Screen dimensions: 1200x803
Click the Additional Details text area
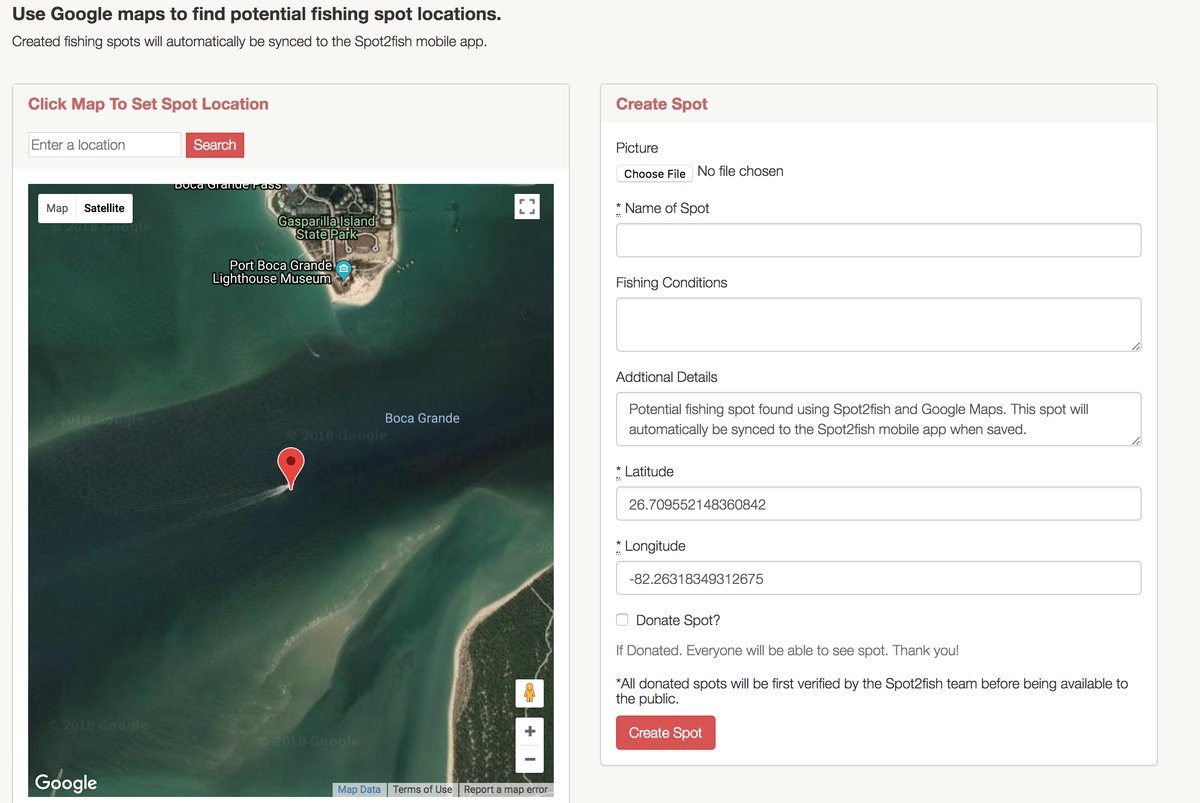[878, 419]
